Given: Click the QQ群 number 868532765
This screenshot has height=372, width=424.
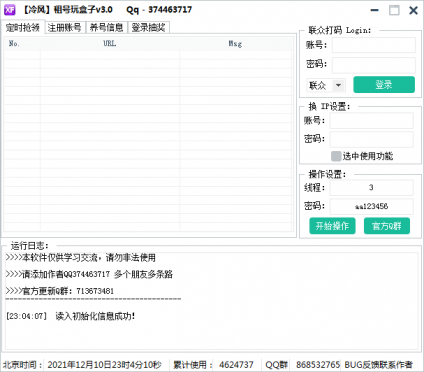Looking at the screenshot, I should [318, 365].
